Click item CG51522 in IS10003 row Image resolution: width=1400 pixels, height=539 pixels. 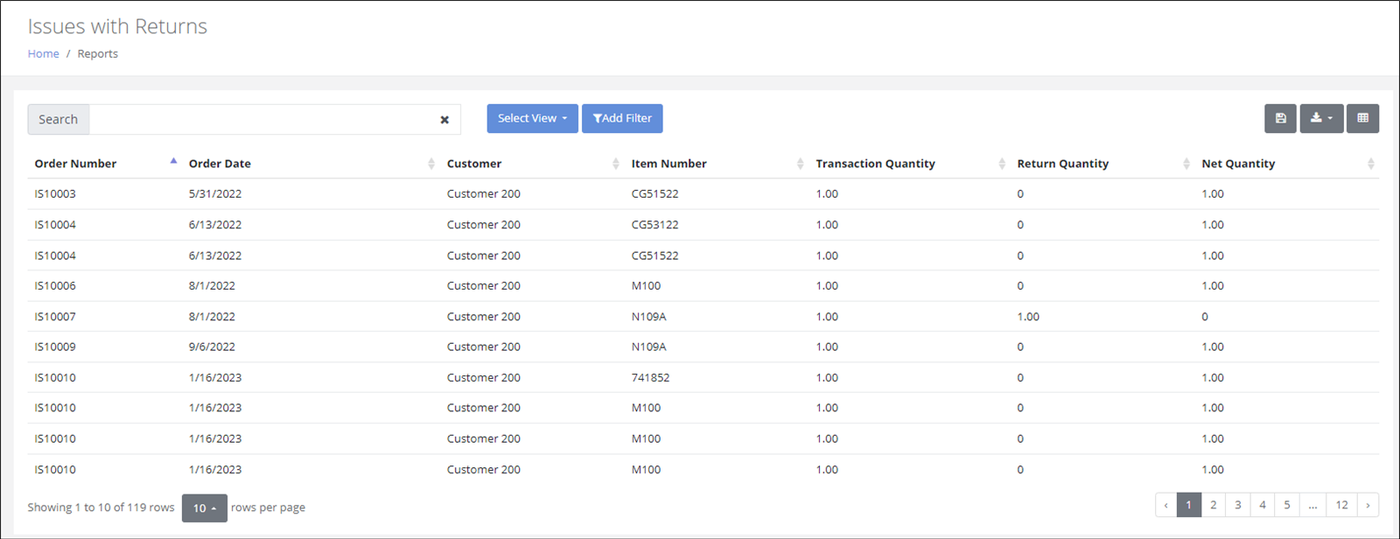(655, 194)
